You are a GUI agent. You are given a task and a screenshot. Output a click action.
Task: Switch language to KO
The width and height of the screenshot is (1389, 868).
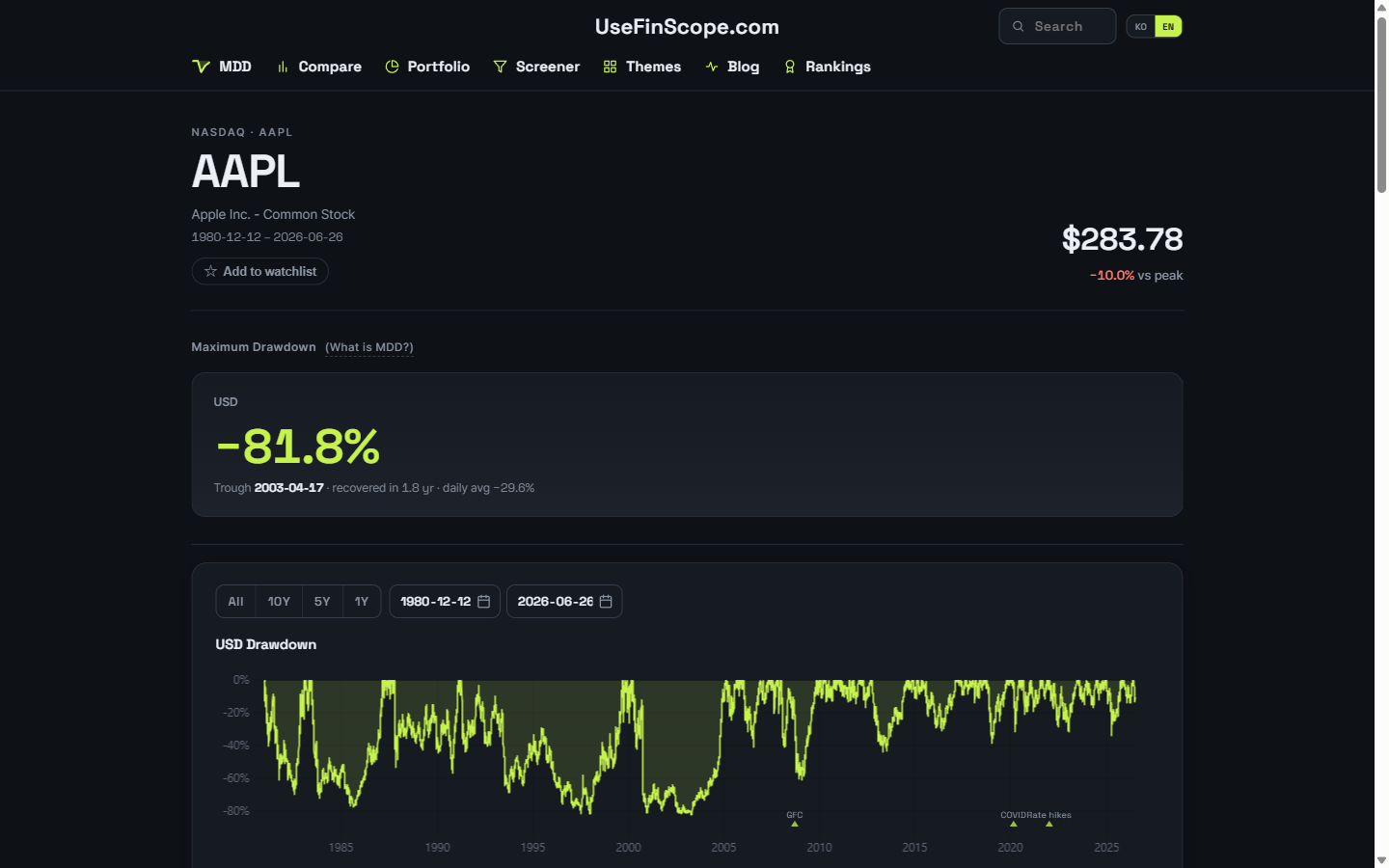pos(1141,27)
